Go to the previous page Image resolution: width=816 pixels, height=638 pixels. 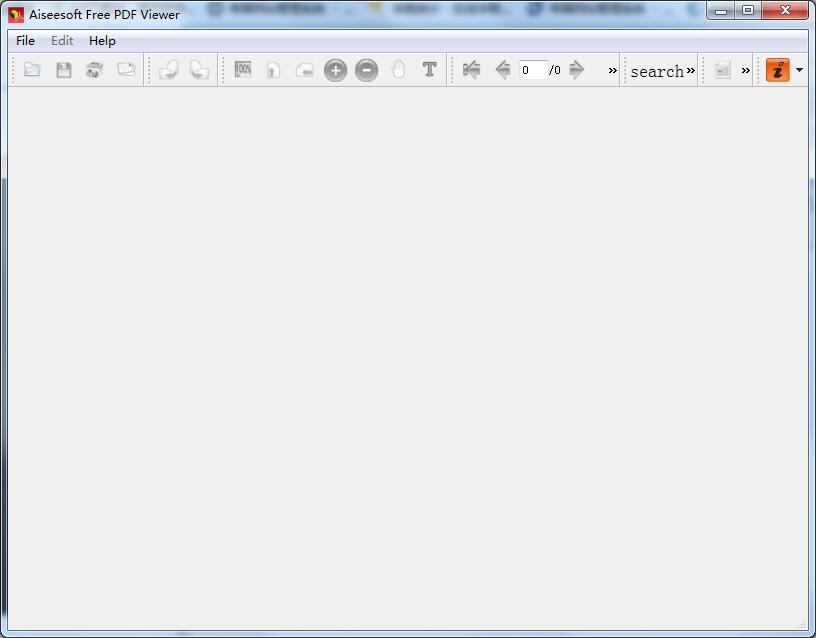[503, 70]
